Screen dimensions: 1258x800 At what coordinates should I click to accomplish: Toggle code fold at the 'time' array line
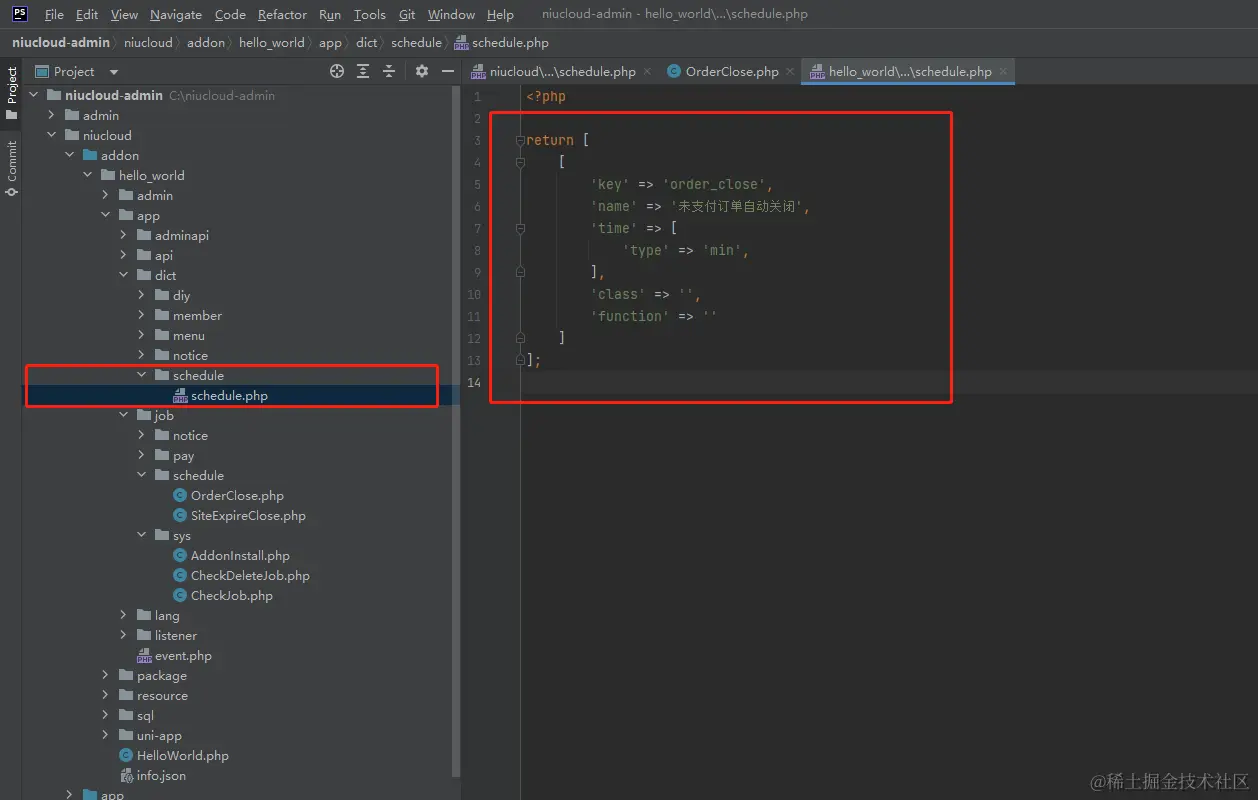click(x=520, y=228)
